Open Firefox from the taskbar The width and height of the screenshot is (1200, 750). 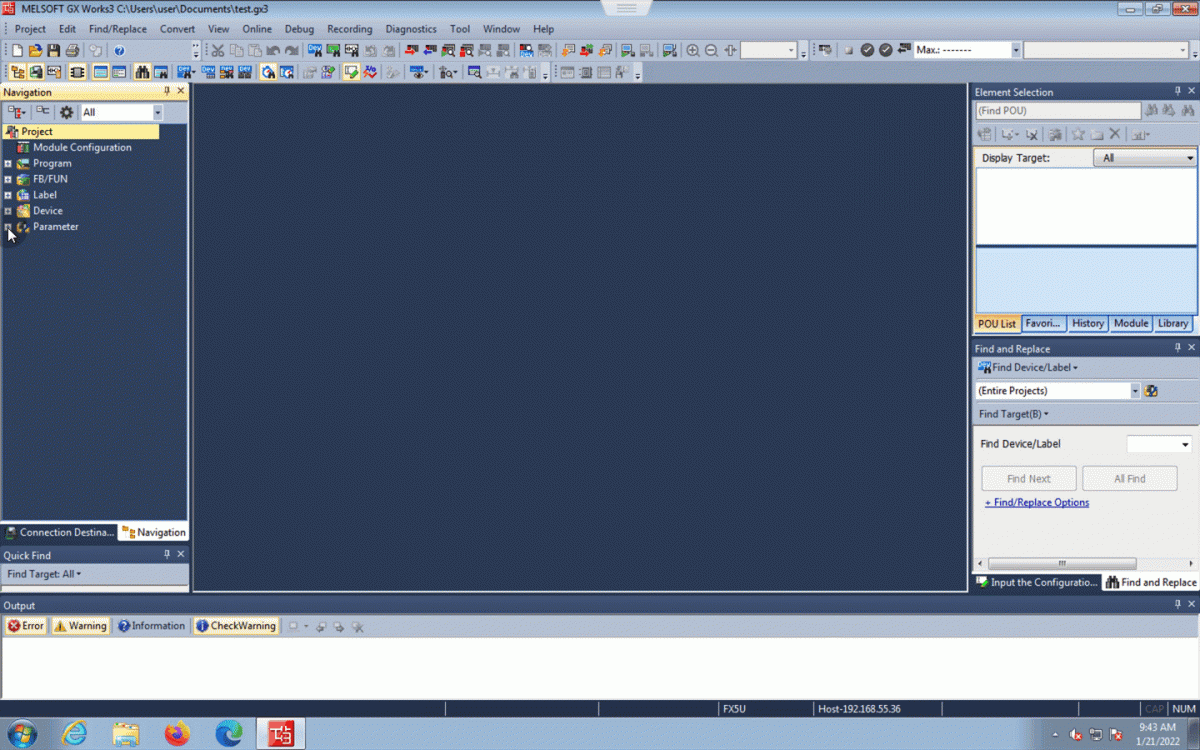[x=177, y=734]
